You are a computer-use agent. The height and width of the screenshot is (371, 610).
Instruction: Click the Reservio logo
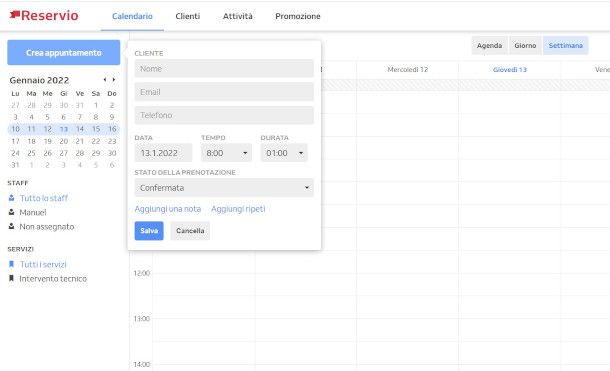[44, 16]
